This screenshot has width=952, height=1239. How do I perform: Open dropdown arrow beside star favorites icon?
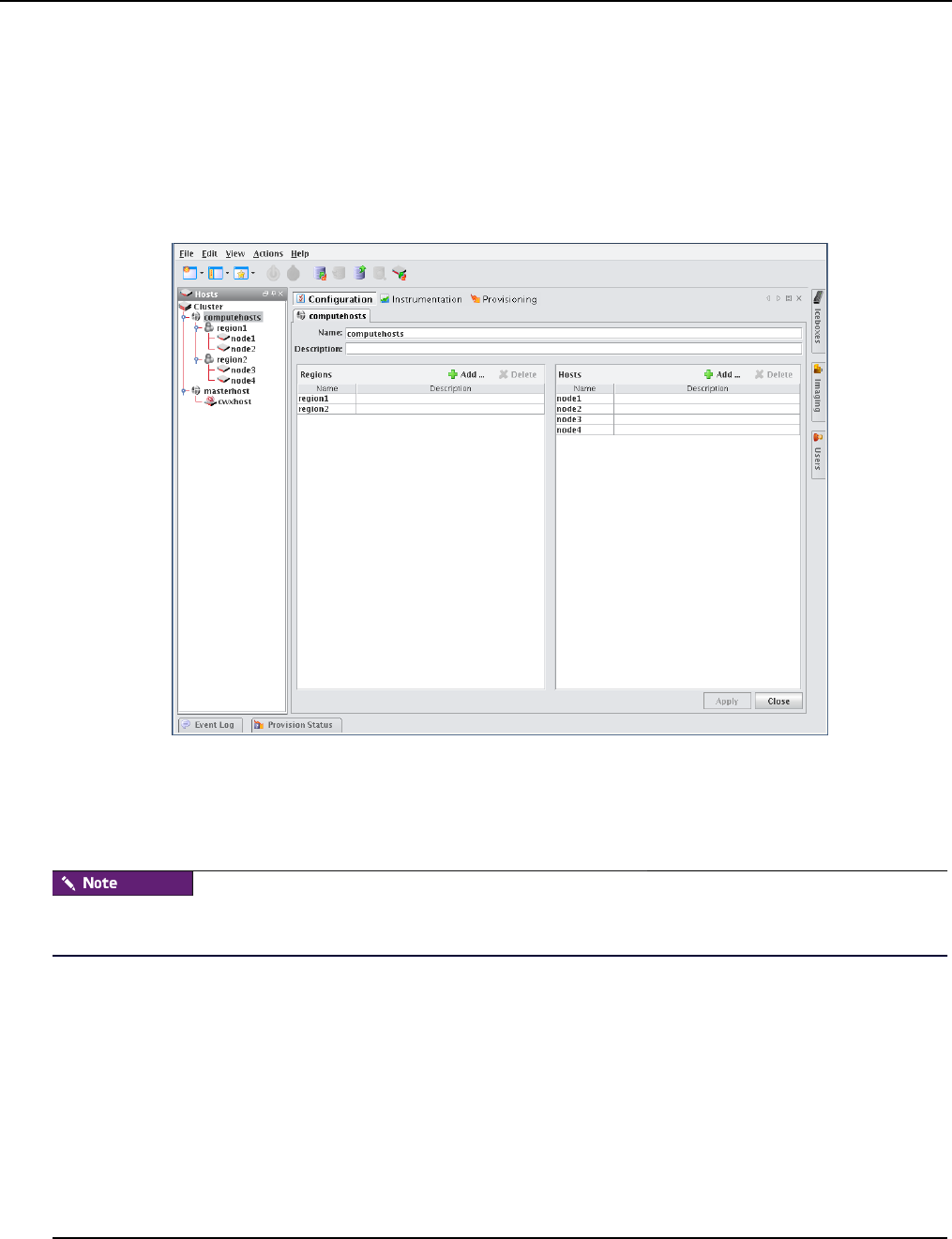point(252,274)
